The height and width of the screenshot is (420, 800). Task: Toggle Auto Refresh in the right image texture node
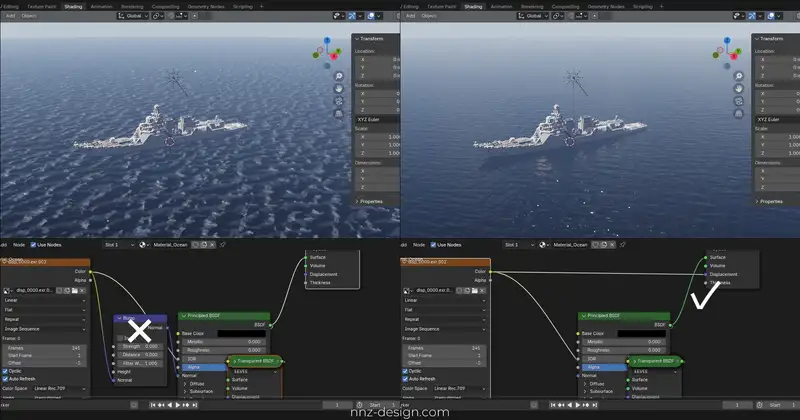[x=405, y=380]
